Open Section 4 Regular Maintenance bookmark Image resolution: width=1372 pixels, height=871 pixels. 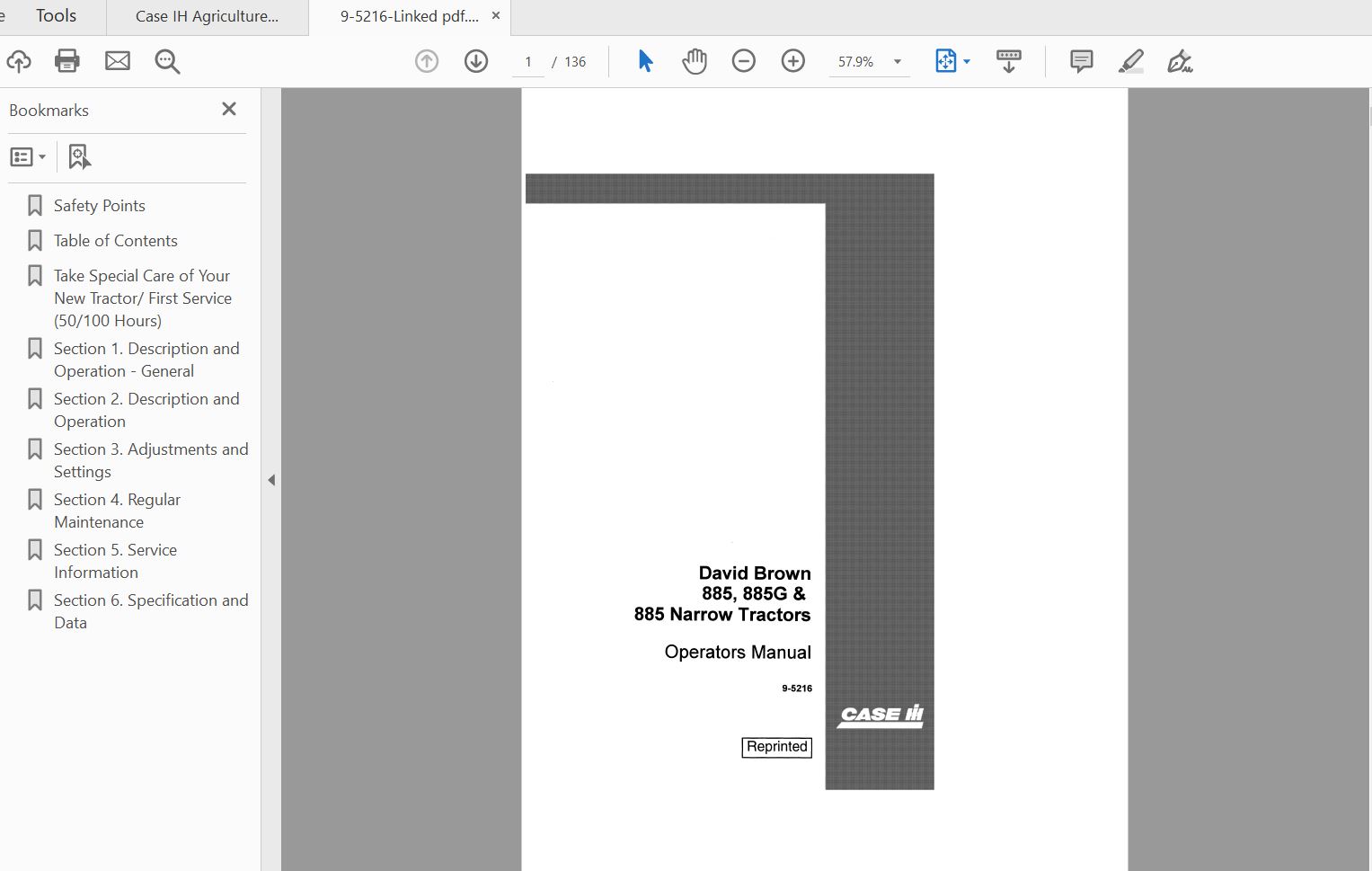pyautogui.click(x=117, y=511)
